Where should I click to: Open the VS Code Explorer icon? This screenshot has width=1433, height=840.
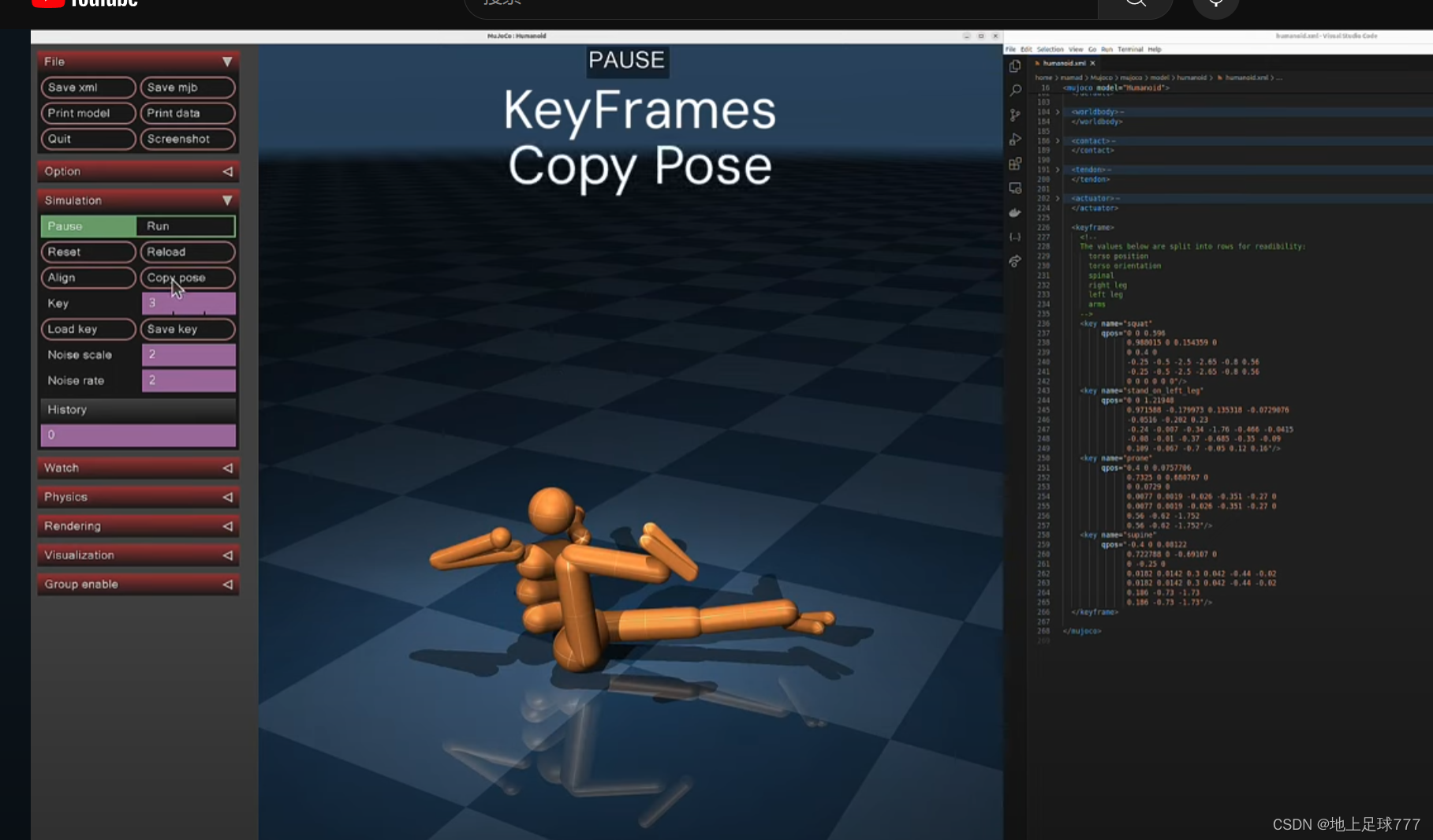coord(1015,66)
